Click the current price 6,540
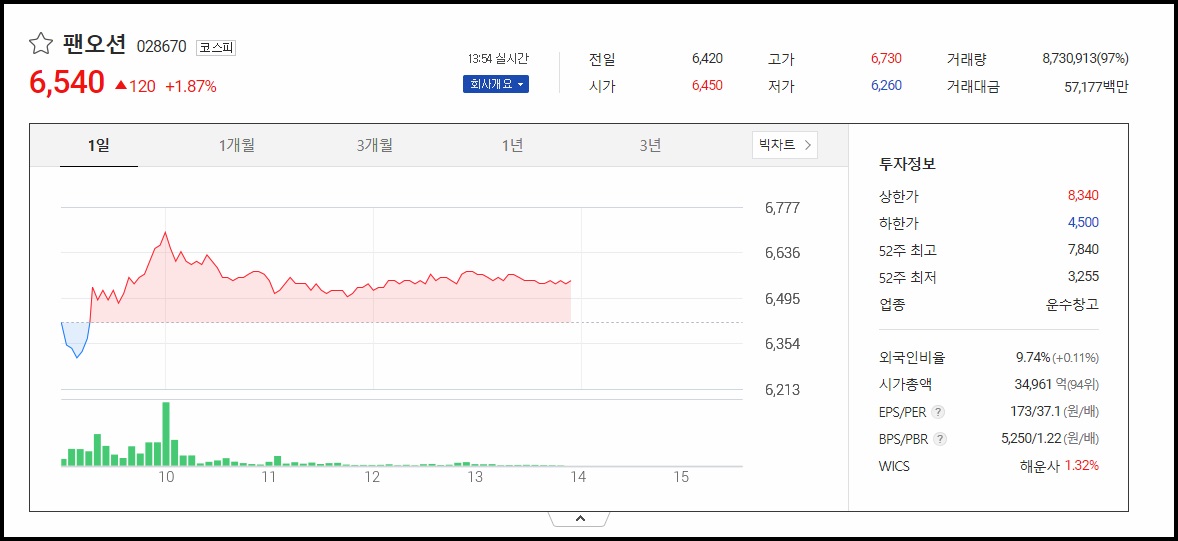Viewport: 1178px width, 541px height. point(67,83)
